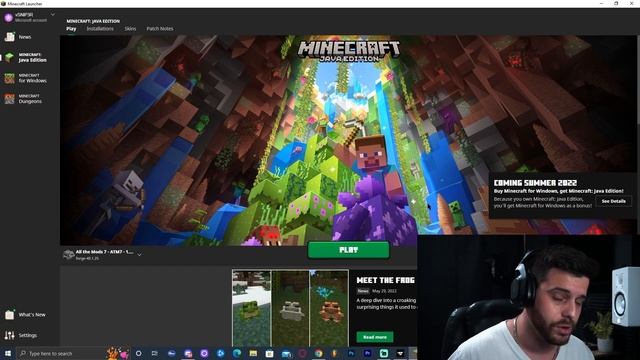Switch to the Patch Notes tab
Image resolution: width=640 pixels, height=360 pixels.
tap(160, 29)
